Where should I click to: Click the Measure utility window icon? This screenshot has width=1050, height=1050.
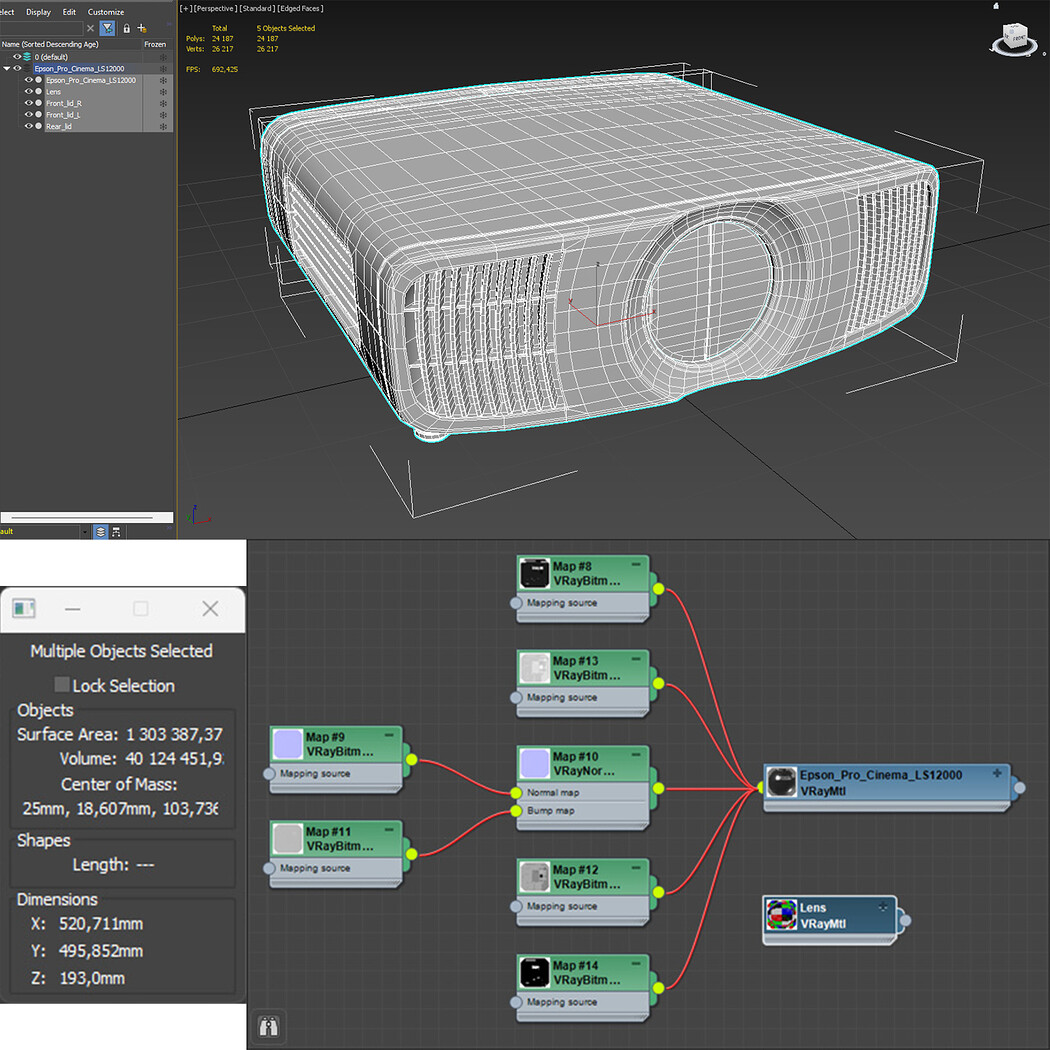(x=24, y=609)
